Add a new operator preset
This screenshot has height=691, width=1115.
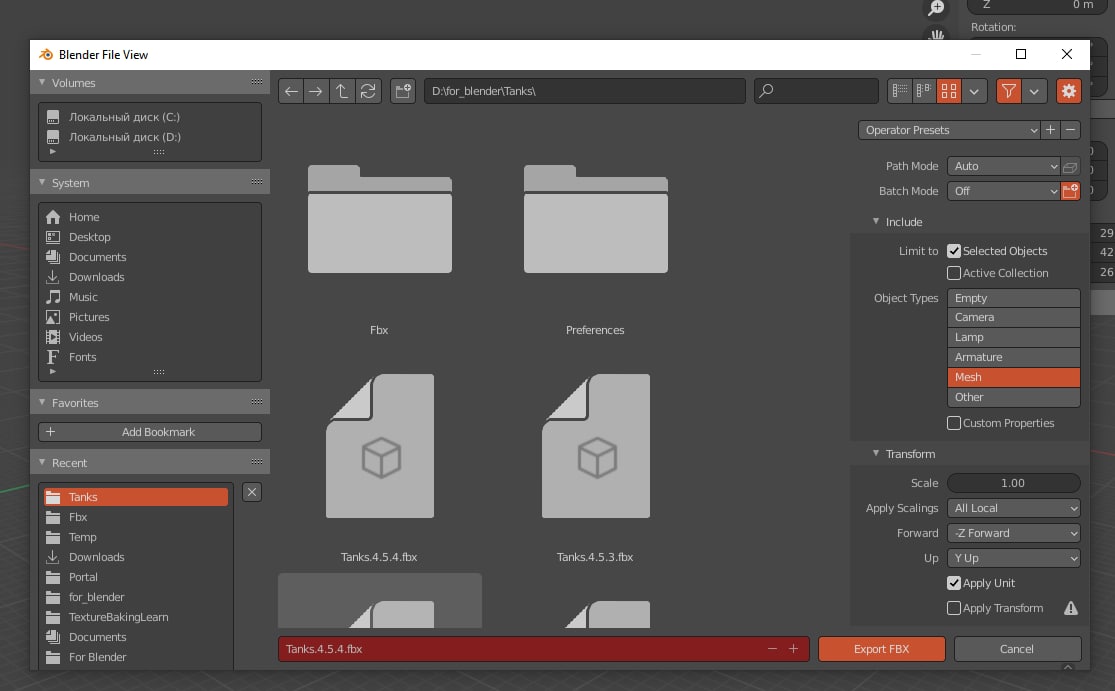tap(1050, 130)
